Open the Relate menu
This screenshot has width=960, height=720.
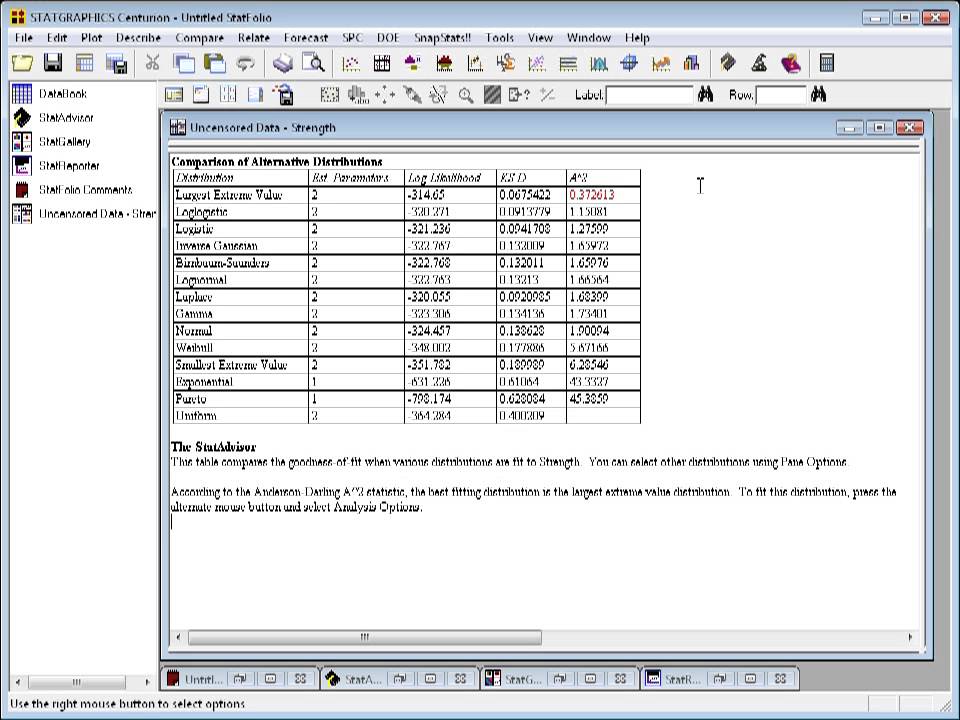(x=253, y=38)
